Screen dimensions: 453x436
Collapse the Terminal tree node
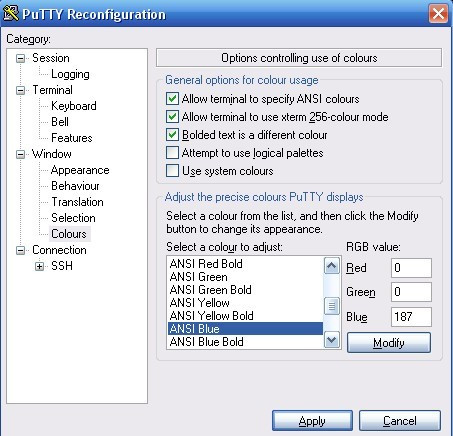(x=21, y=90)
